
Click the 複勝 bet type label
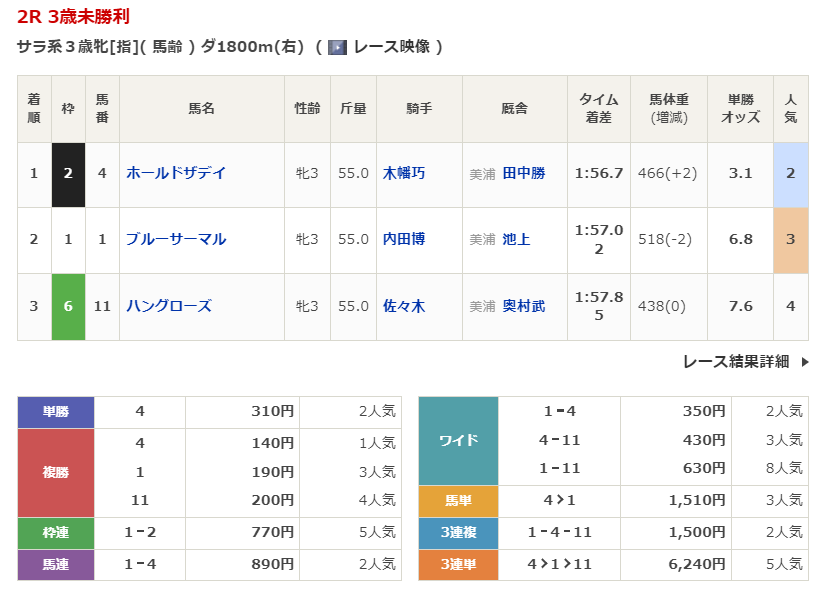56,471
